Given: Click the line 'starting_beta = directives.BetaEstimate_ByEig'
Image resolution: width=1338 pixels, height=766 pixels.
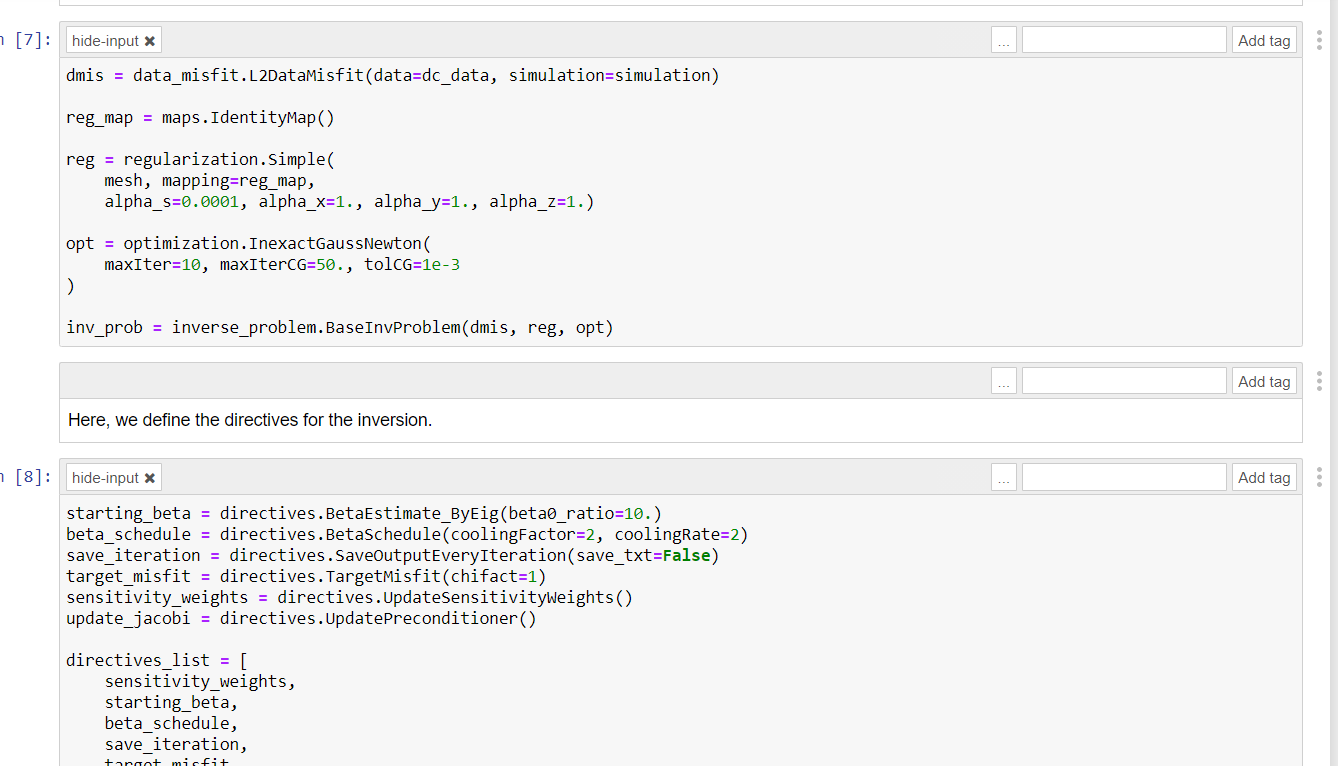Looking at the screenshot, I should click(x=364, y=514).
